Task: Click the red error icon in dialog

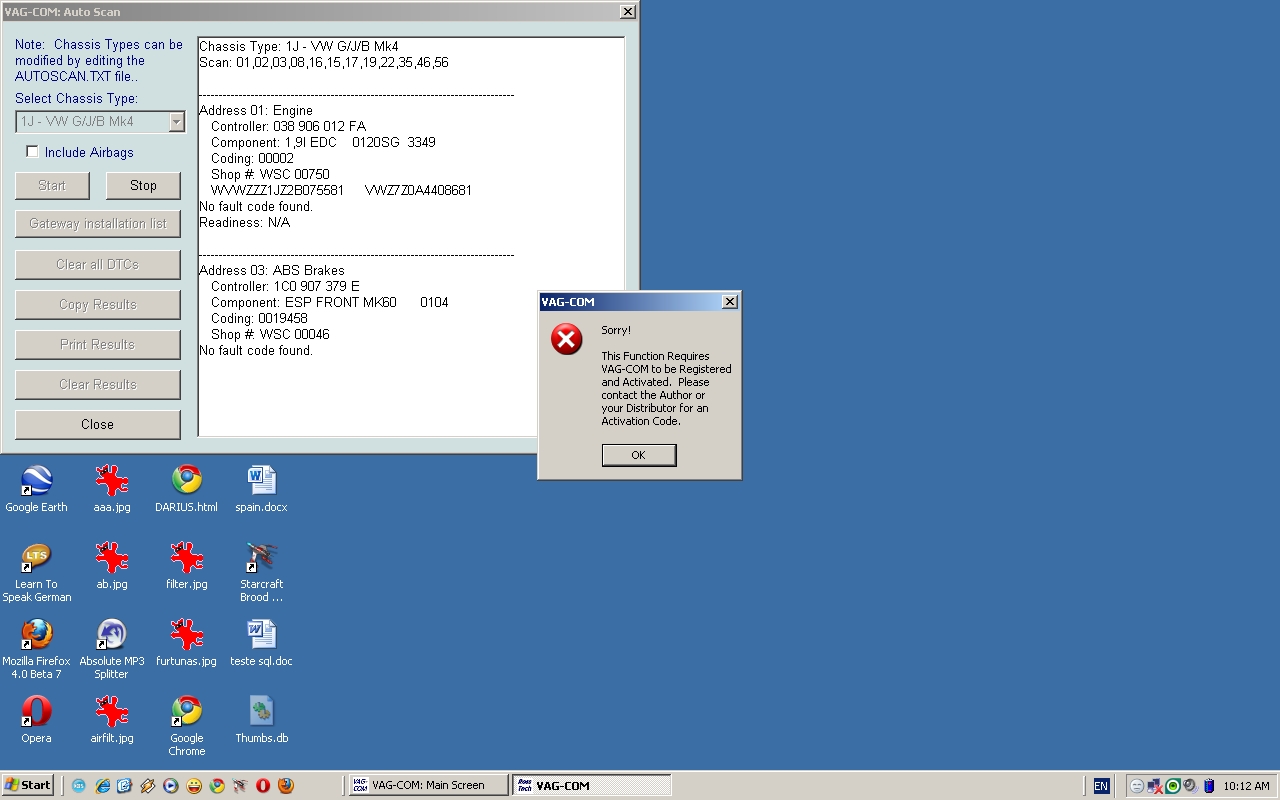Action: [x=566, y=339]
